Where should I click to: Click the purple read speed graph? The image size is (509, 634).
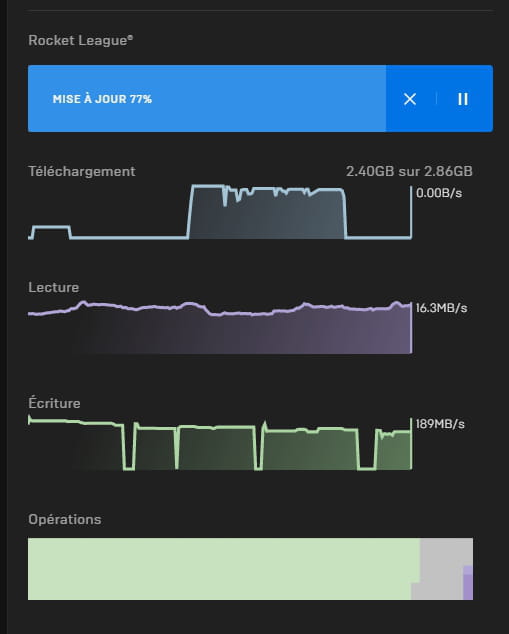click(x=220, y=327)
